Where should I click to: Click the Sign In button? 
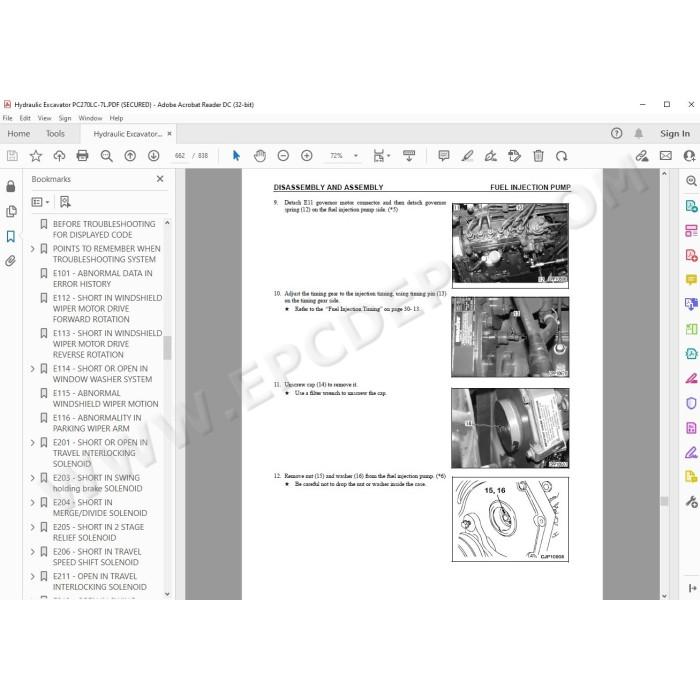(x=675, y=133)
